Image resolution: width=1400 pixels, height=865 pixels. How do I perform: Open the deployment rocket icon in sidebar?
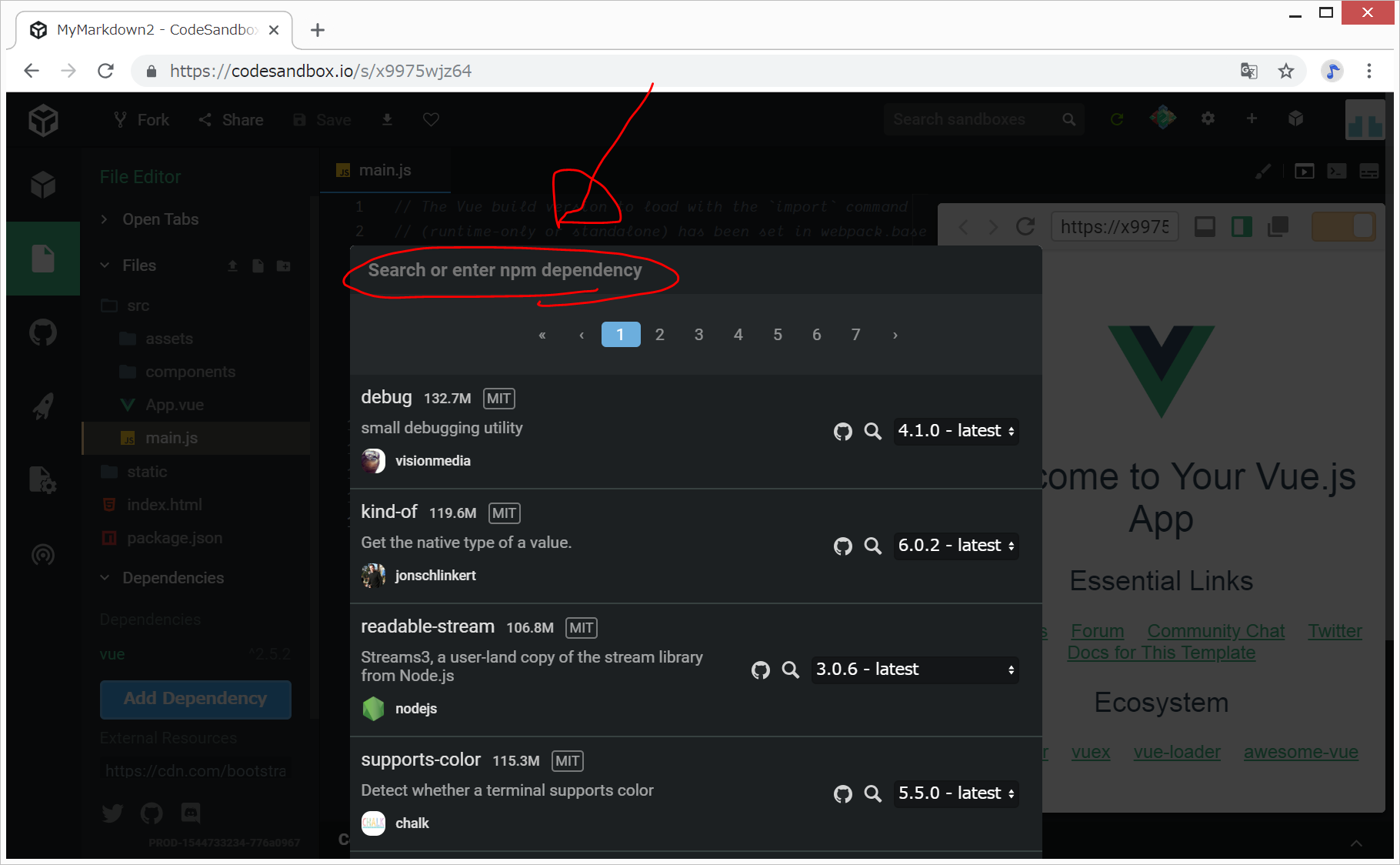[x=43, y=406]
